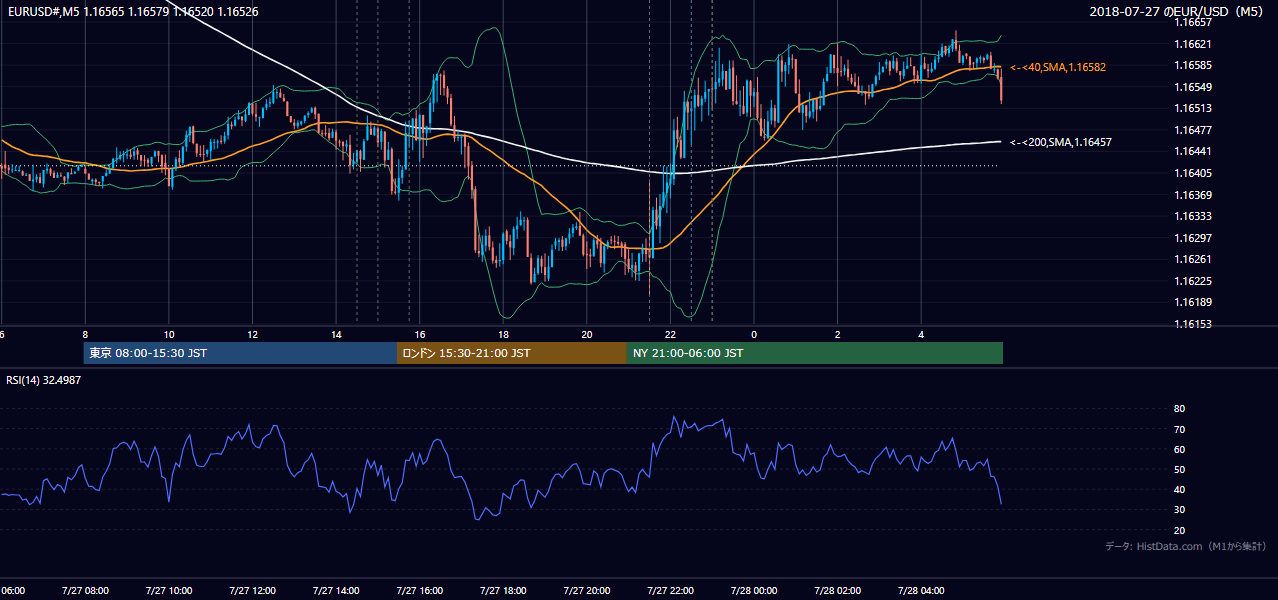
Task: Click price axis value 1.16297
Action: click(1192, 238)
